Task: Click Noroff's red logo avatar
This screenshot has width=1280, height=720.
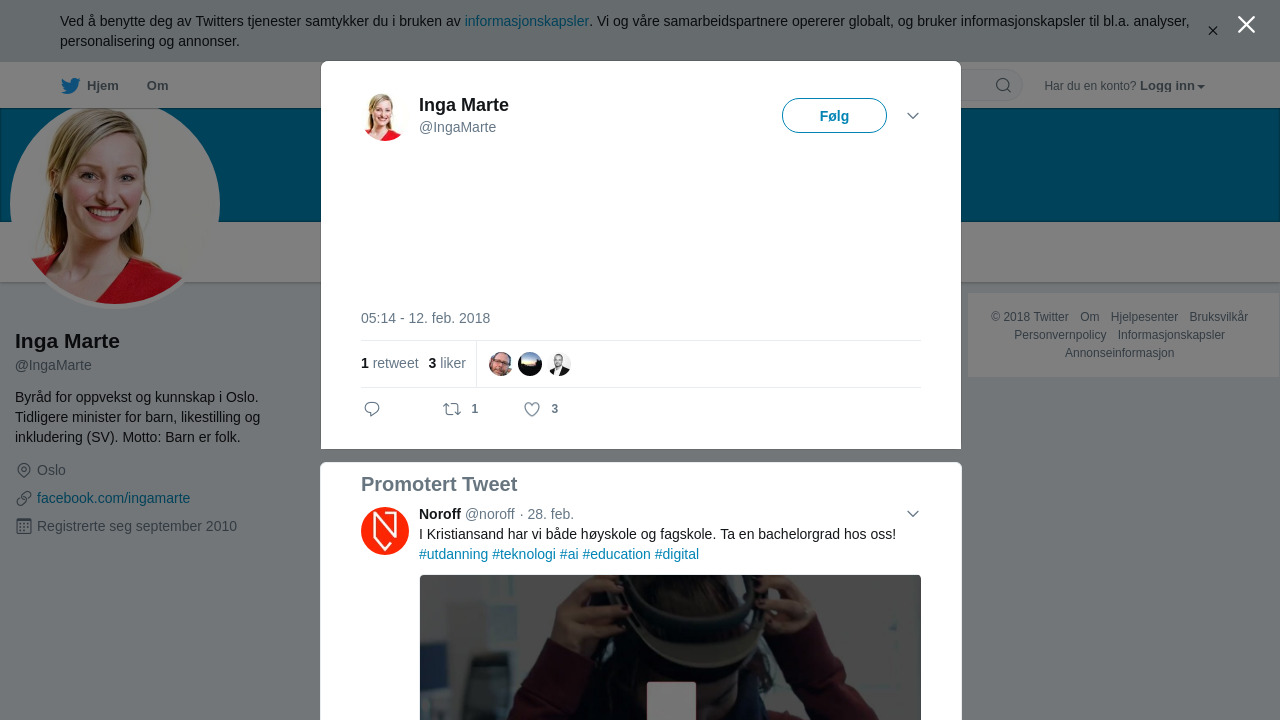Action: tap(385, 531)
